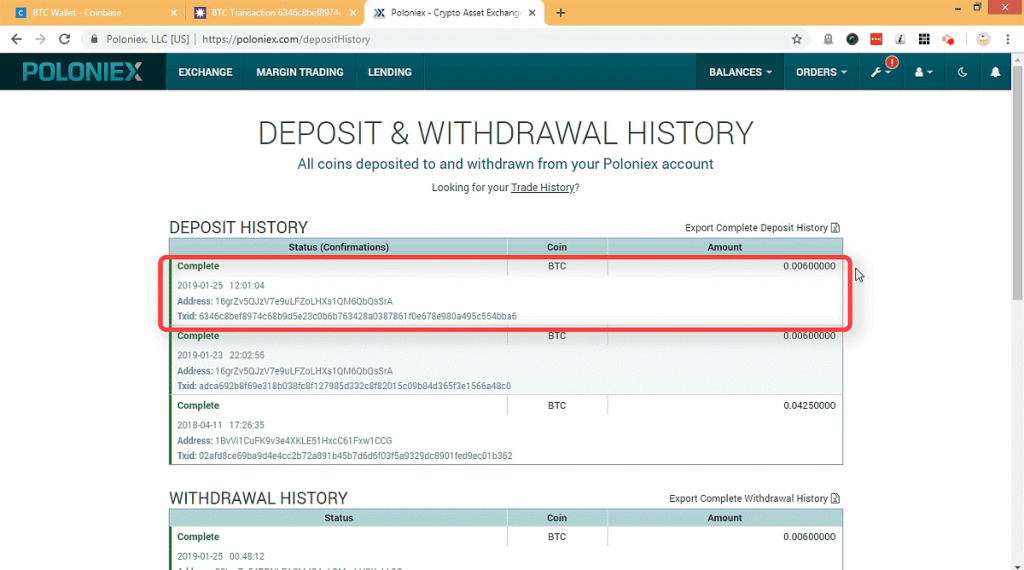Select address 1BvVi1CuFK9v3e4XKLE51HxcC61Fxw1CCG
Image resolution: width=1024 pixels, height=570 pixels.
(304, 441)
